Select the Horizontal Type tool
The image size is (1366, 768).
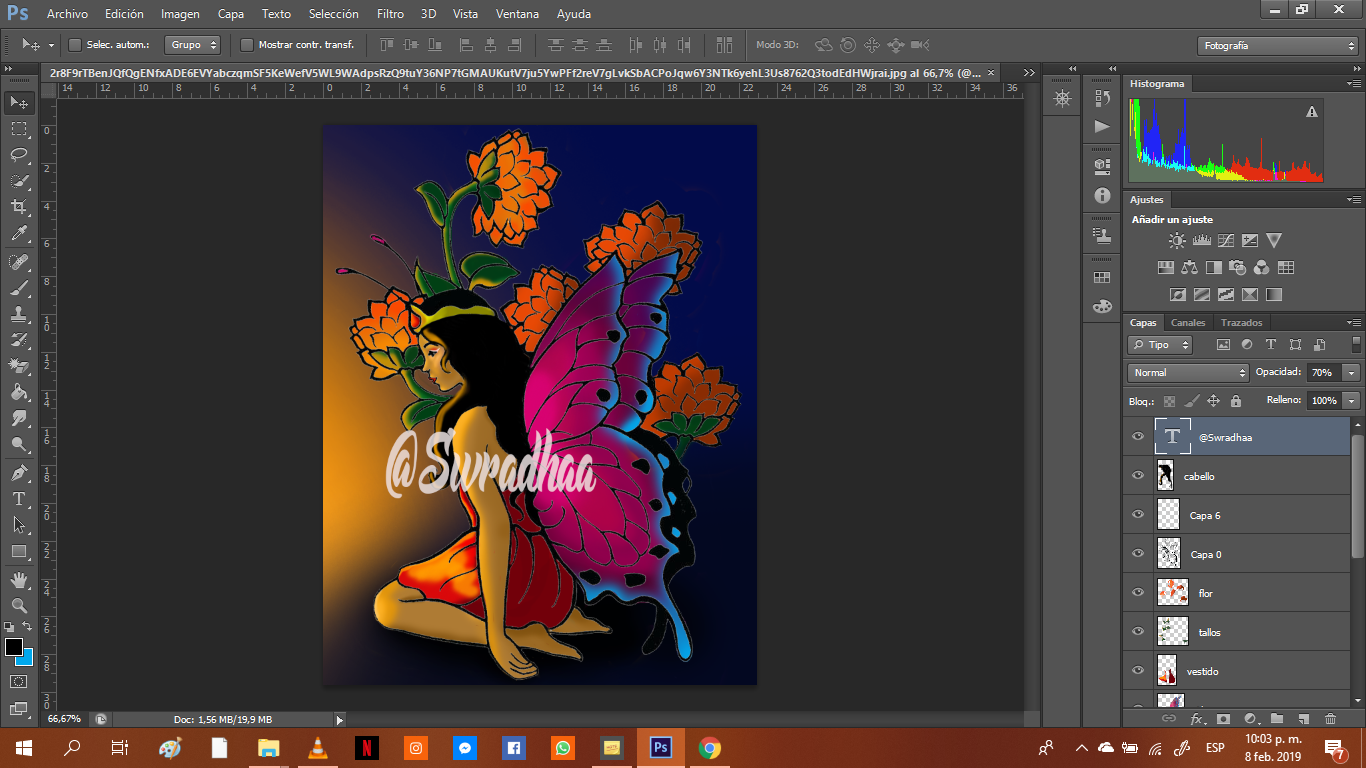[19, 499]
